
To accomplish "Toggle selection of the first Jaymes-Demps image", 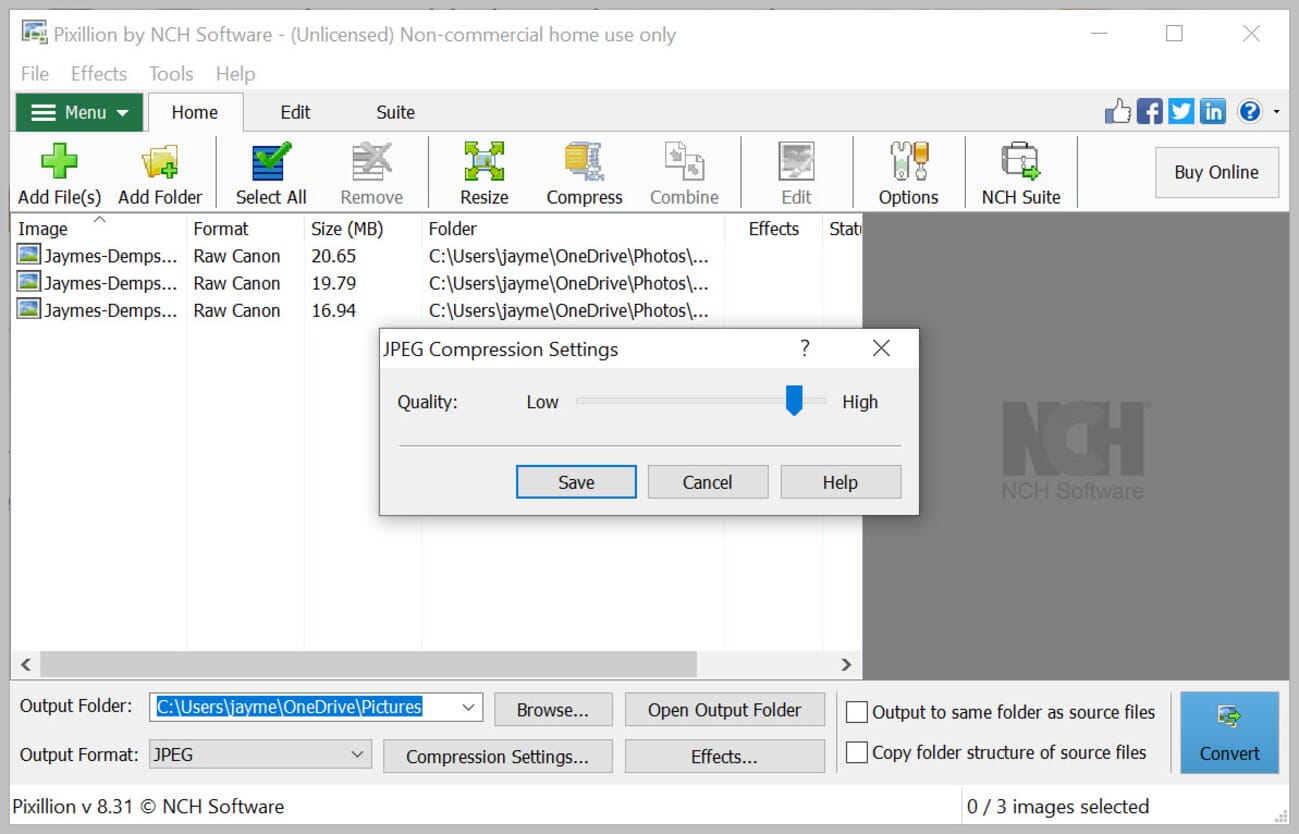I will point(95,255).
